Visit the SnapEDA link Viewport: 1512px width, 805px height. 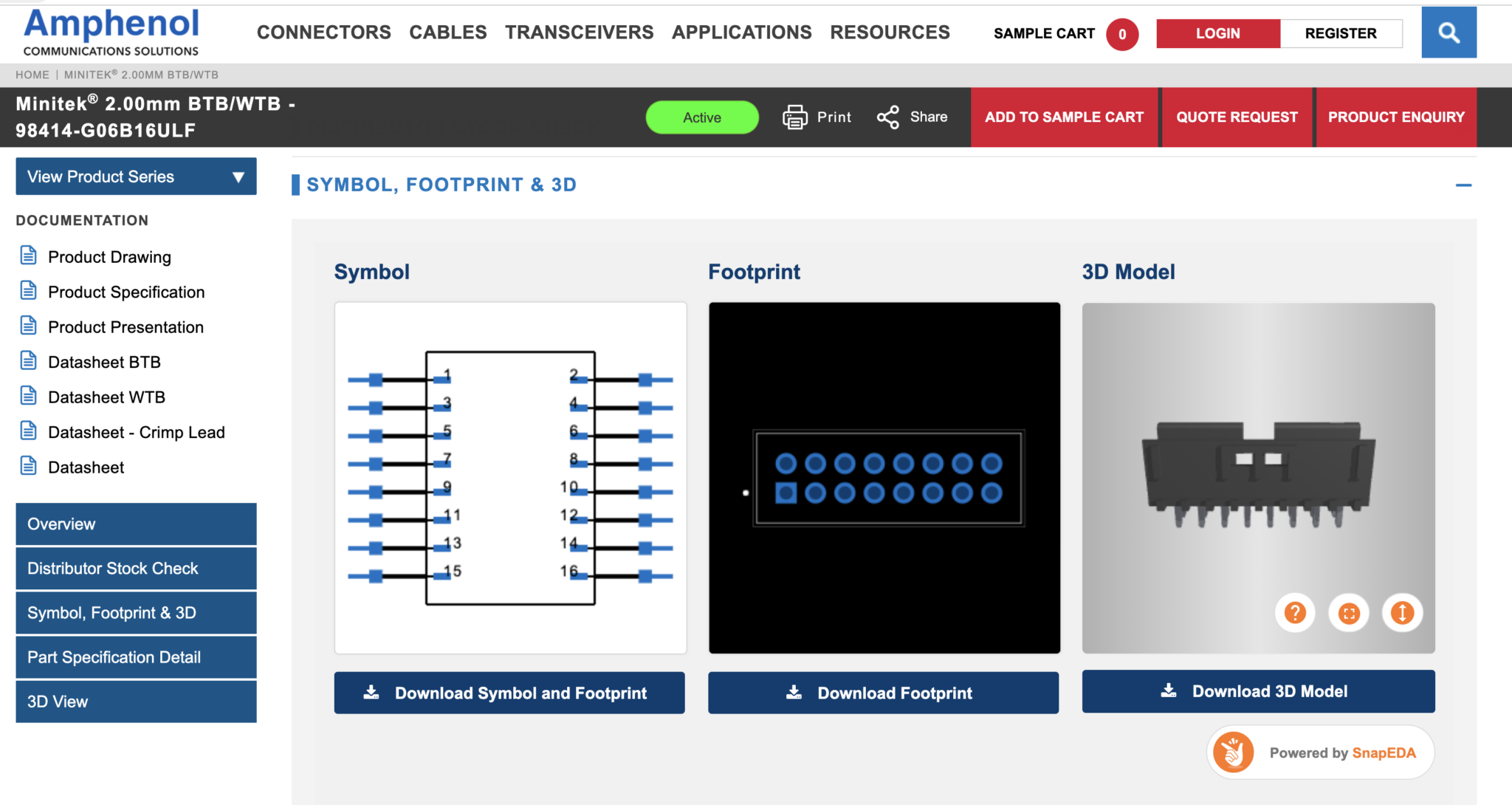tap(1384, 752)
